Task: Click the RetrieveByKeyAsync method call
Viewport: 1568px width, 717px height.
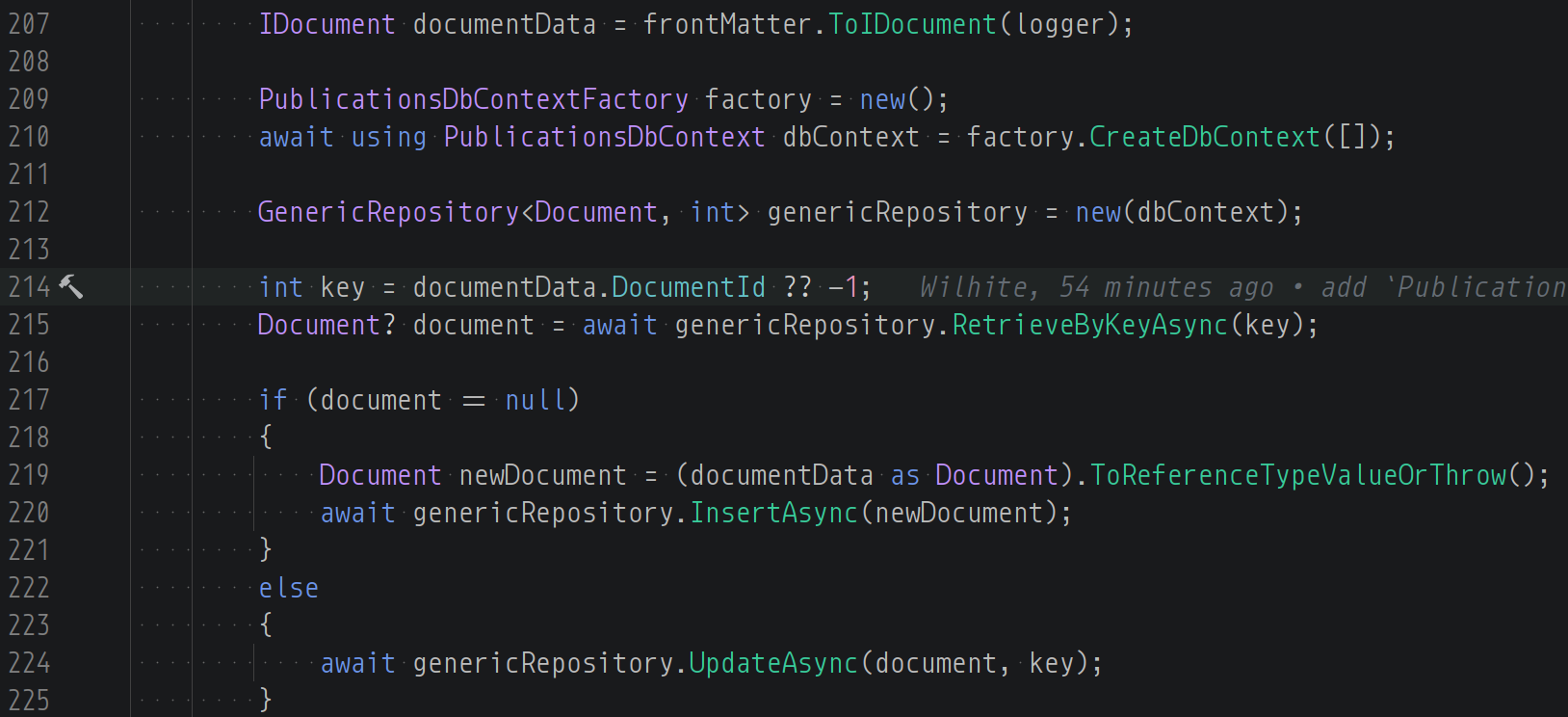Action: coord(1090,325)
